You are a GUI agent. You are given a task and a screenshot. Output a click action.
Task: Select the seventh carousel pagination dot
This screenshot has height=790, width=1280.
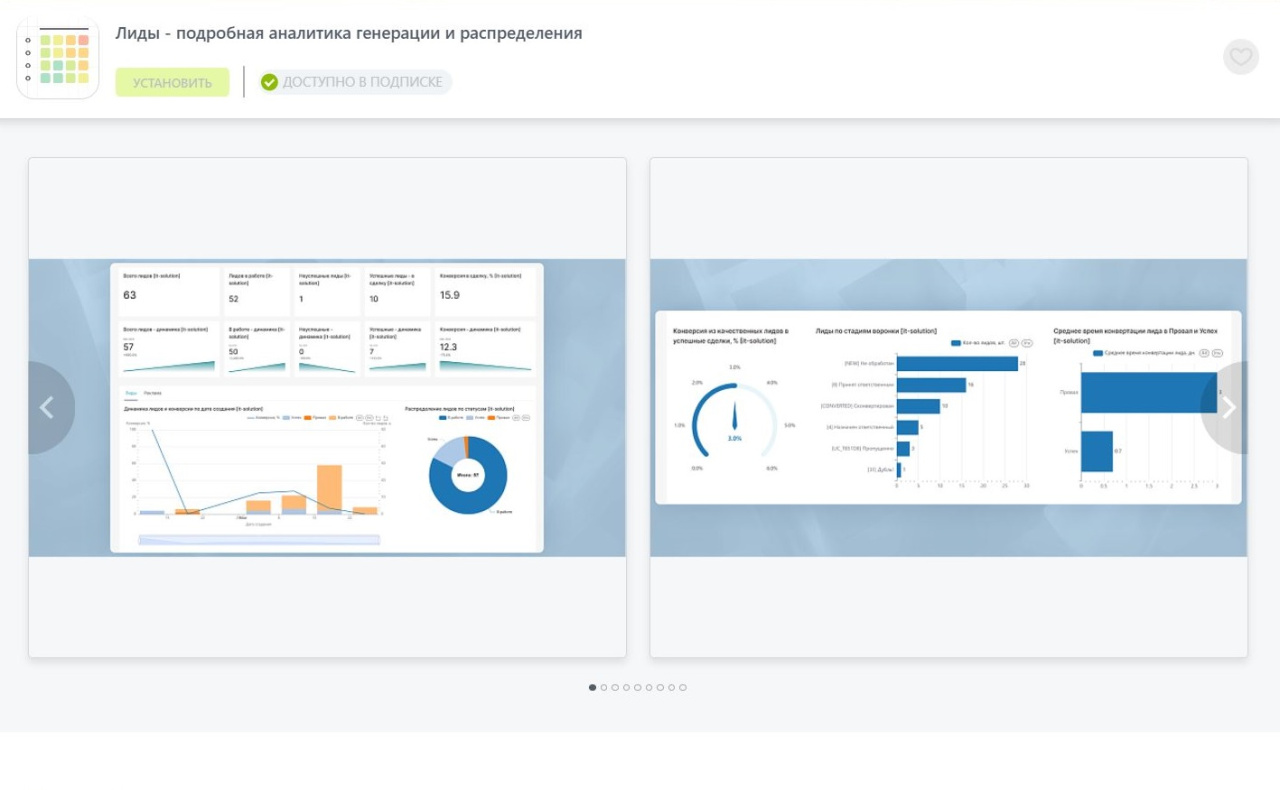(660, 688)
